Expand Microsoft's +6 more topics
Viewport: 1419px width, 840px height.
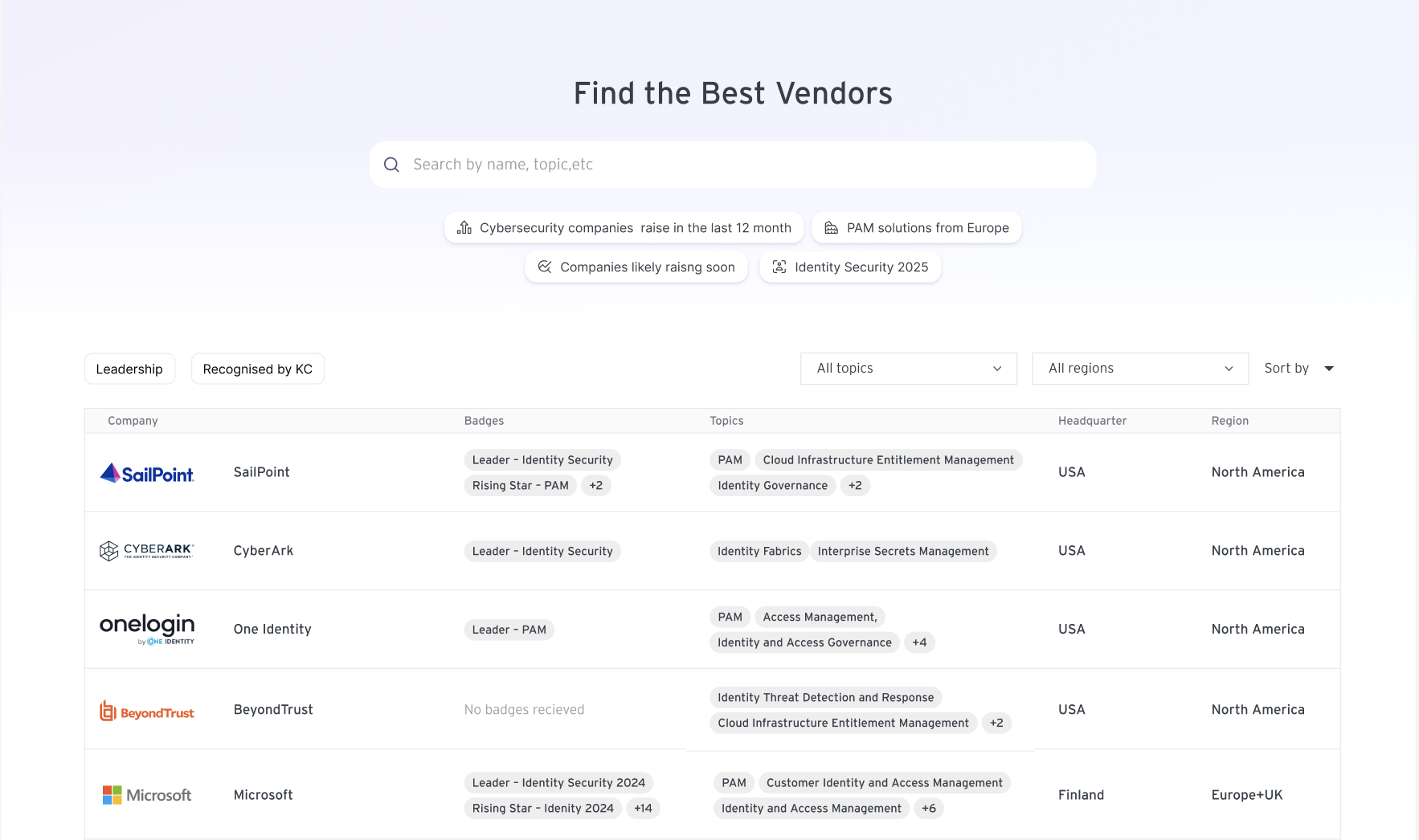(x=929, y=809)
